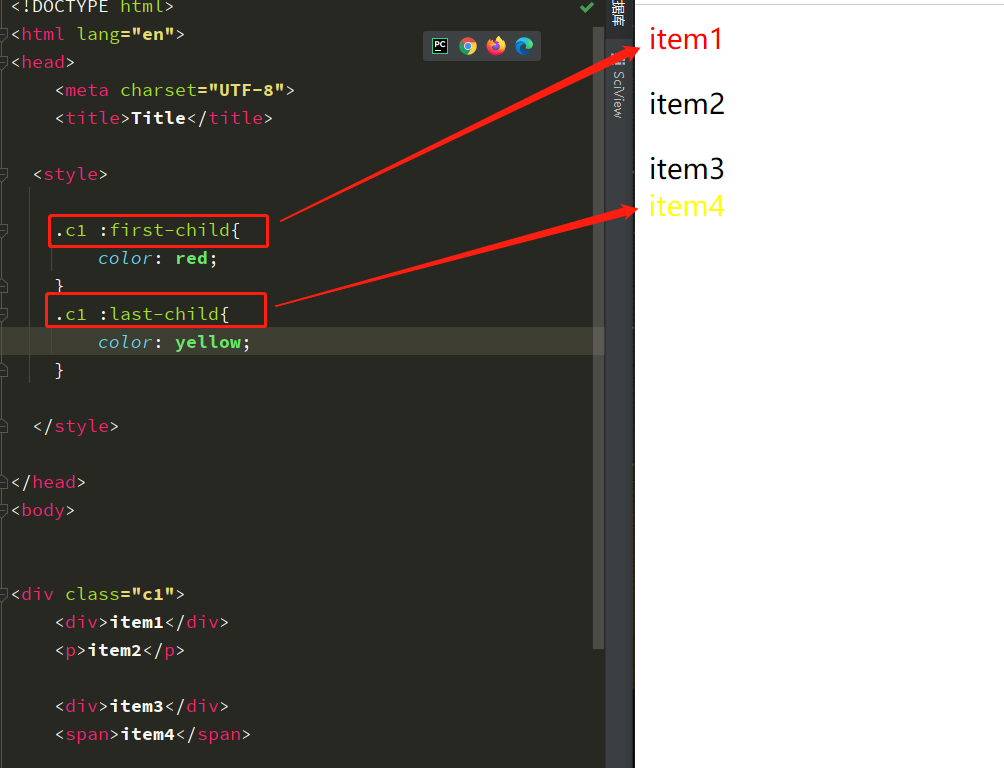Click item2 in the preview pane
The height and width of the screenshot is (768, 1004).
(x=686, y=104)
